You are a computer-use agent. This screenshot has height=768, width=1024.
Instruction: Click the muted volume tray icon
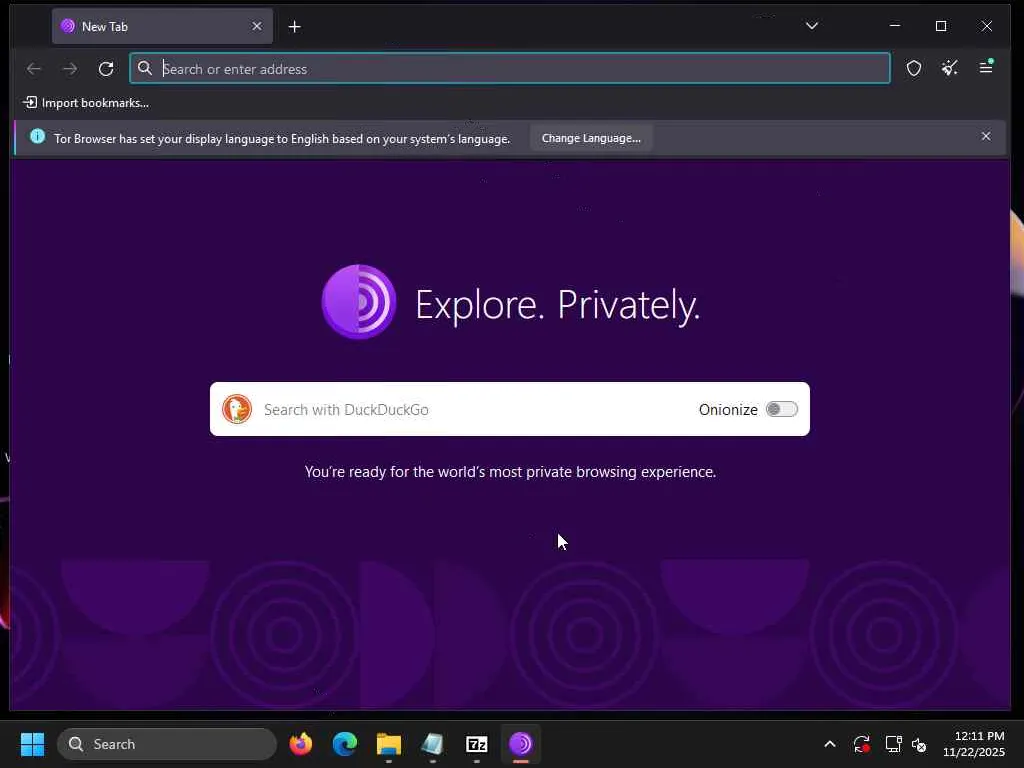pos(919,744)
